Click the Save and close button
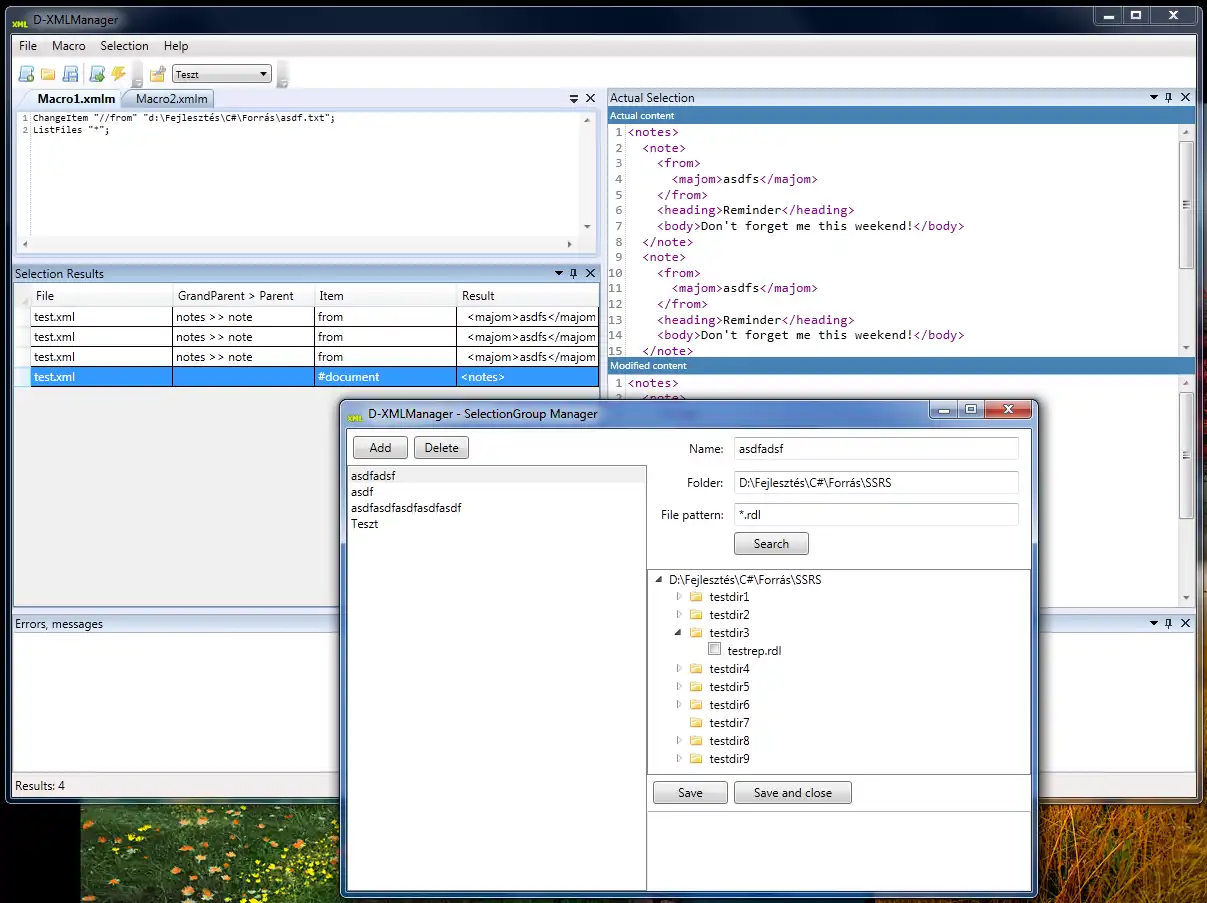The image size is (1207, 903). (792, 793)
